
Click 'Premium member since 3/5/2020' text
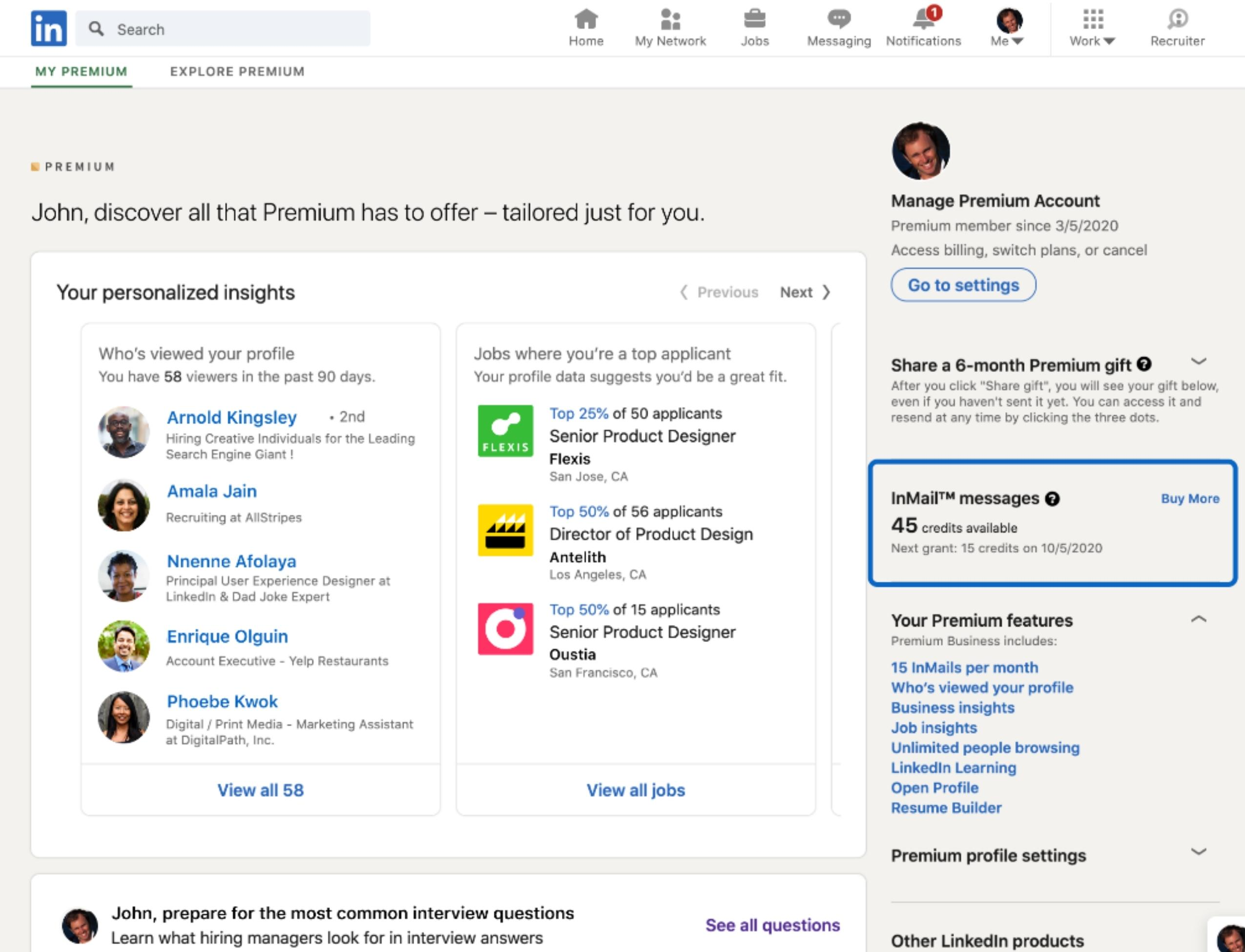[1005, 226]
